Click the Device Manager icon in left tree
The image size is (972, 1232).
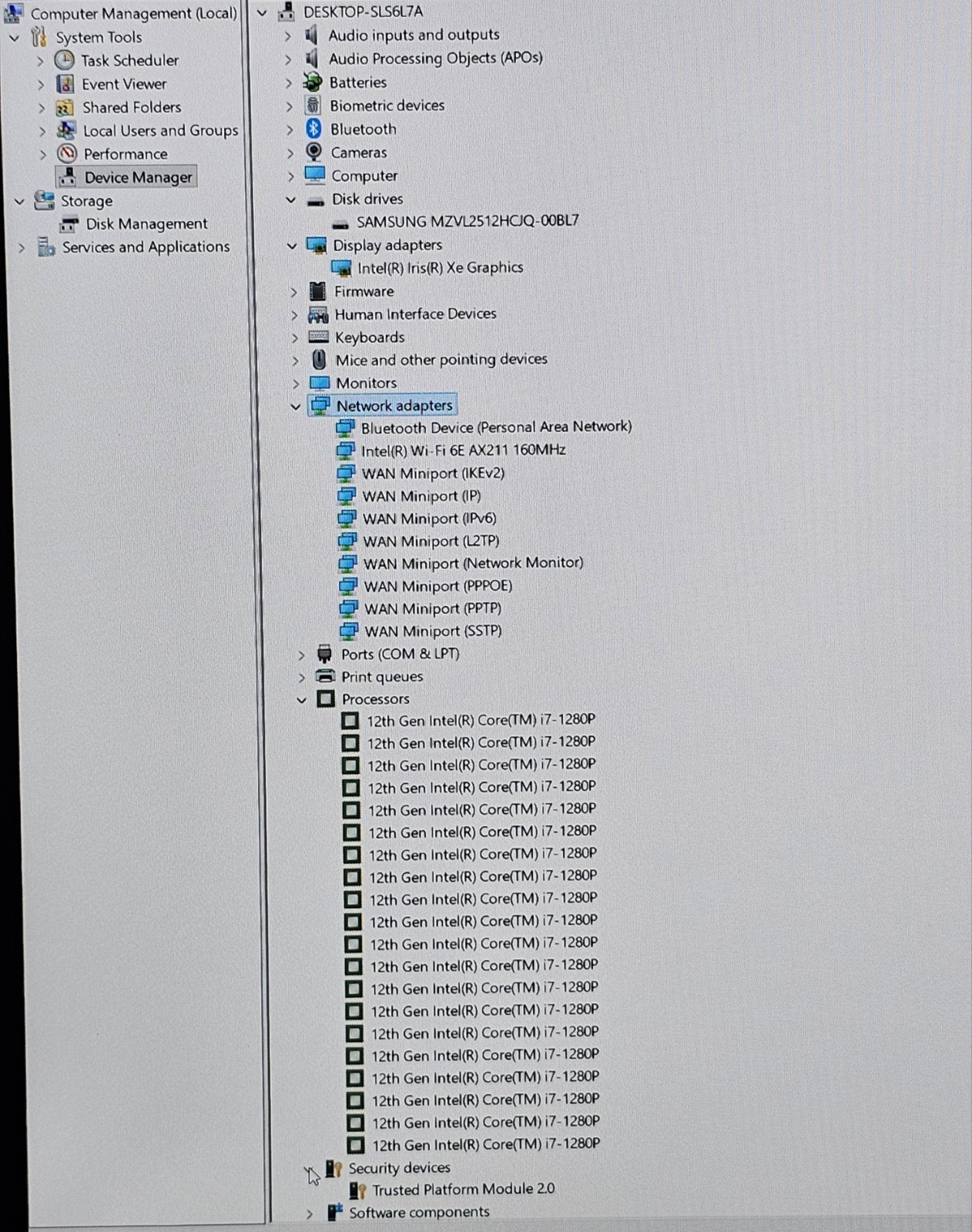tap(68, 177)
